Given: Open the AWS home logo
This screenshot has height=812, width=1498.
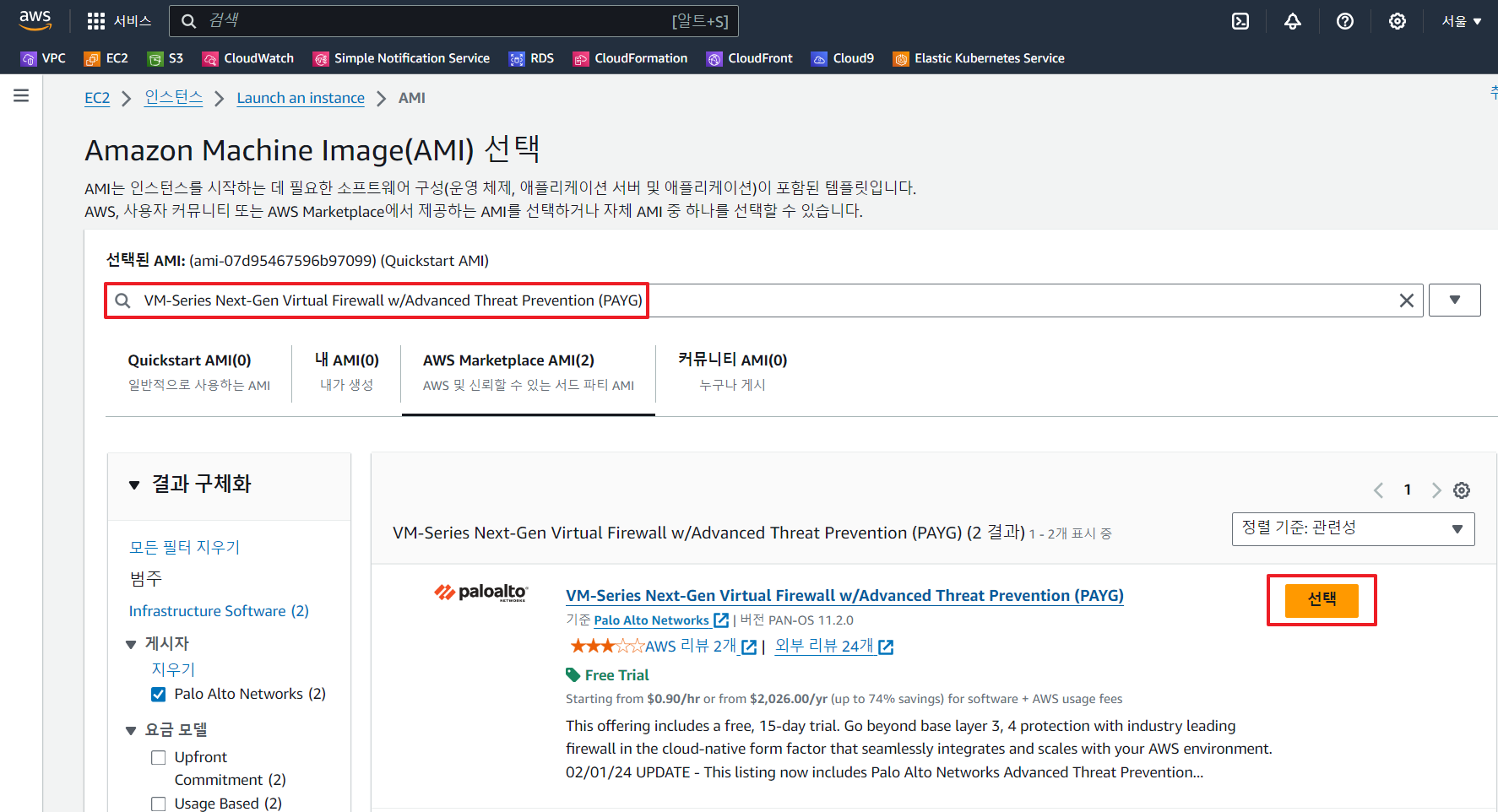Looking at the screenshot, I should pyautogui.click(x=35, y=20).
